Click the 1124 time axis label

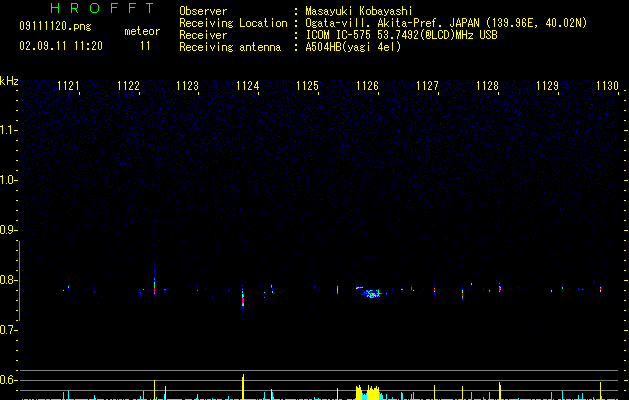248,86
